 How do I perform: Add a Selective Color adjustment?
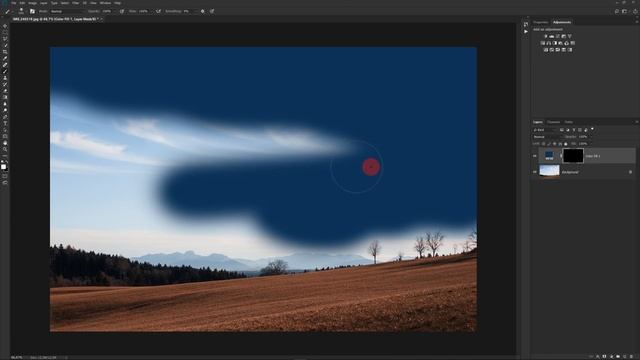click(564, 50)
